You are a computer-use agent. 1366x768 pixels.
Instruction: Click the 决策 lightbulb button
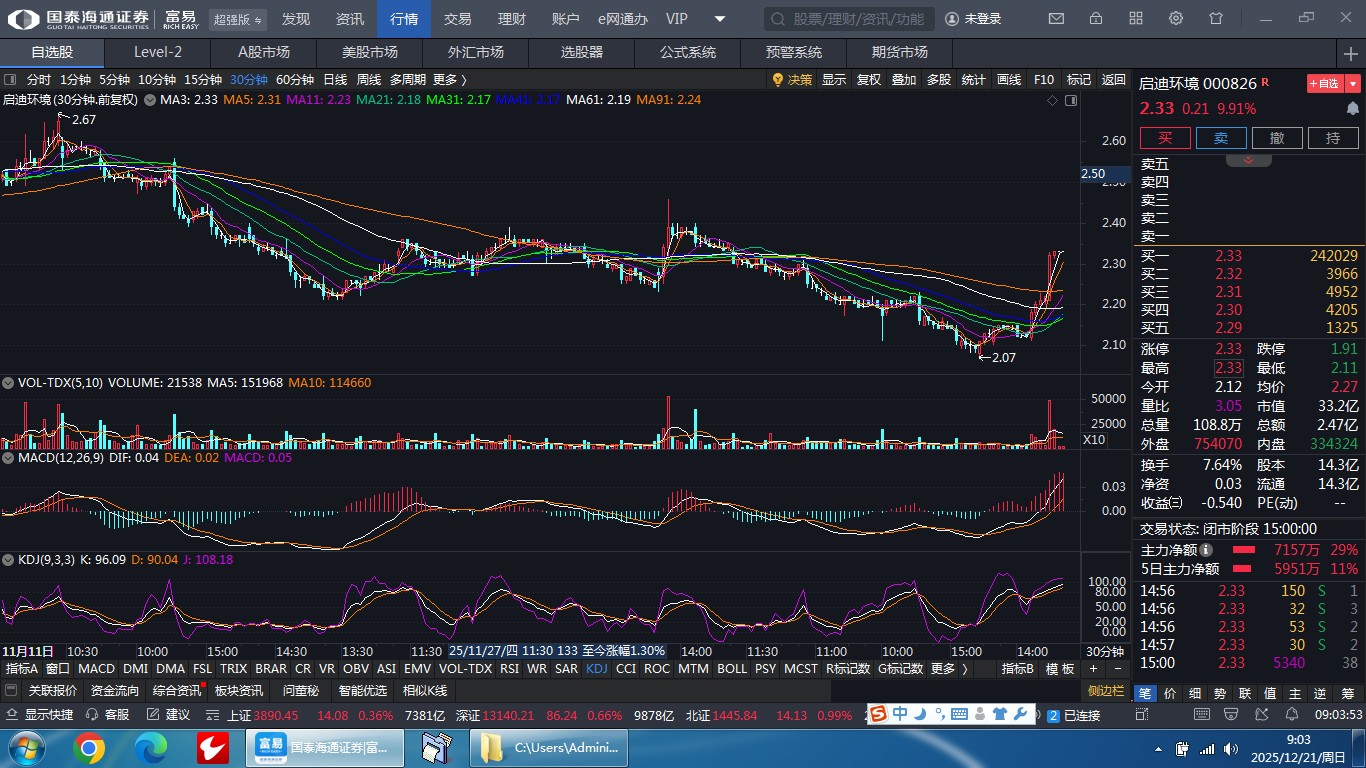(792, 79)
